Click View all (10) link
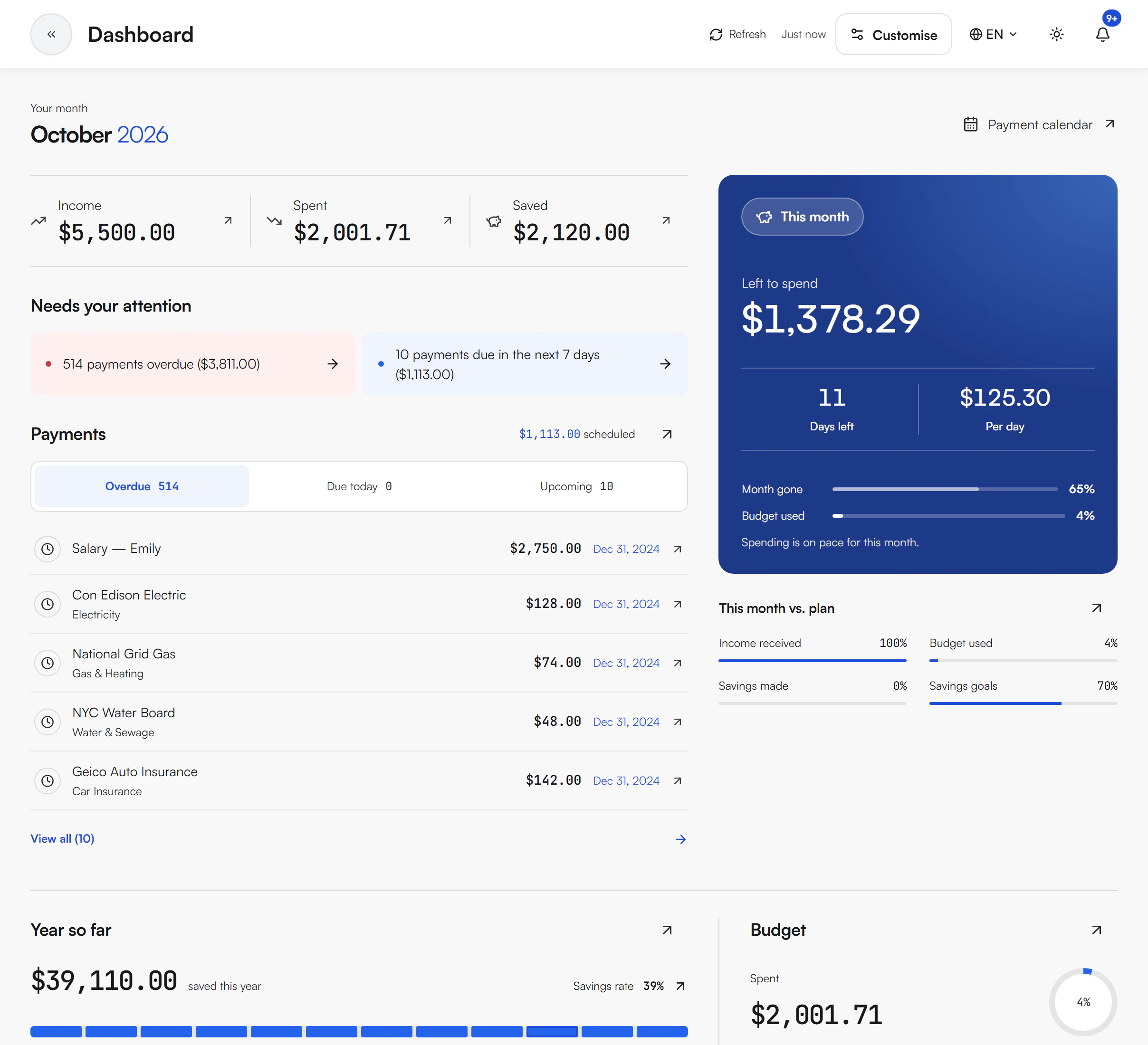This screenshot has height=1045, width=1148. (x=63, y=838)
